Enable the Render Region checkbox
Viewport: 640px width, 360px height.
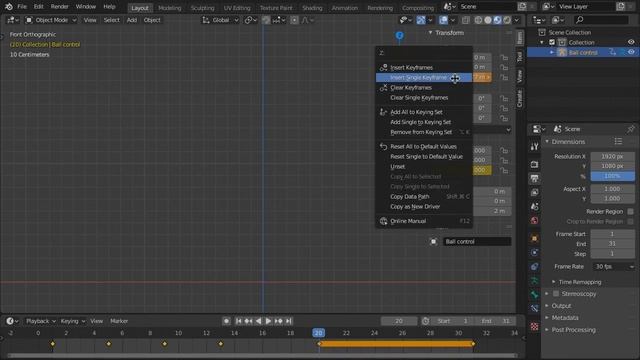[x=631, y=211]
